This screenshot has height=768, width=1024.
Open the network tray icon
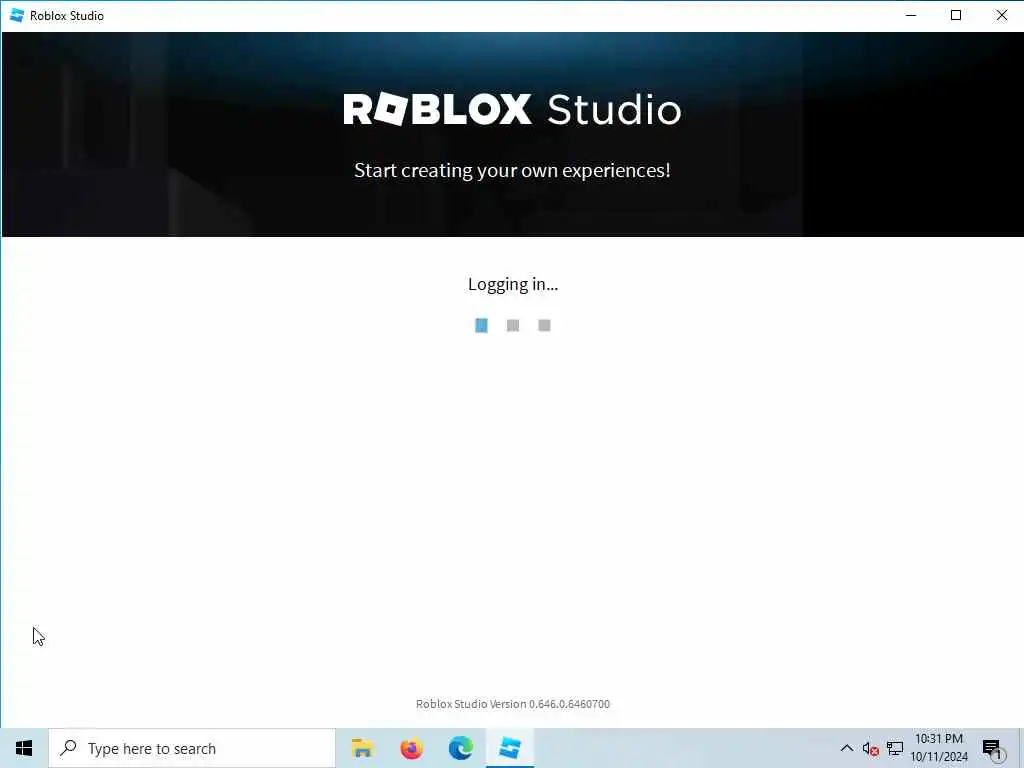click(x=895, y=748)
